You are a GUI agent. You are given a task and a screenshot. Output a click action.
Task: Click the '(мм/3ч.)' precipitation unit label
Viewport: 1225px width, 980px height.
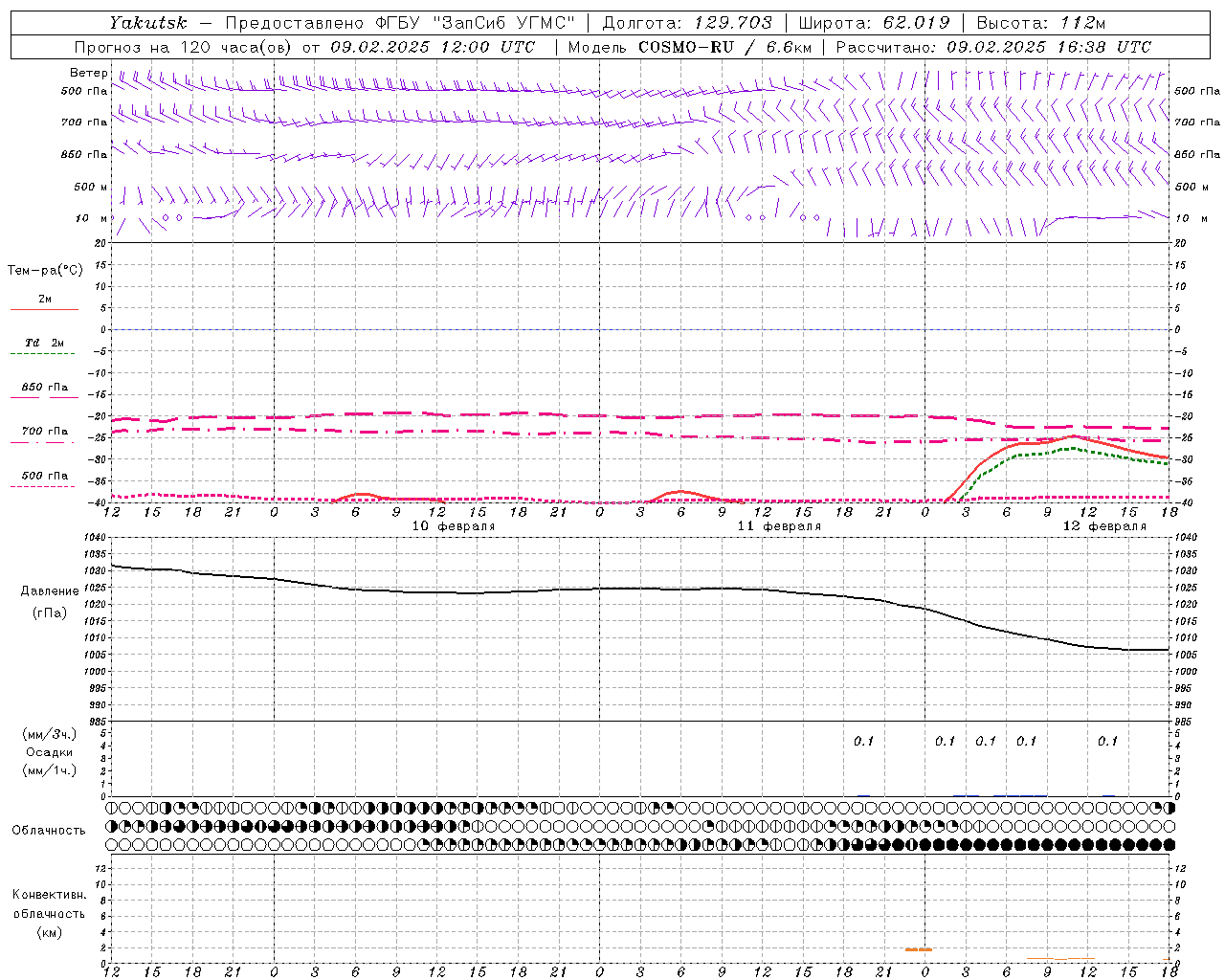point(50,734)
